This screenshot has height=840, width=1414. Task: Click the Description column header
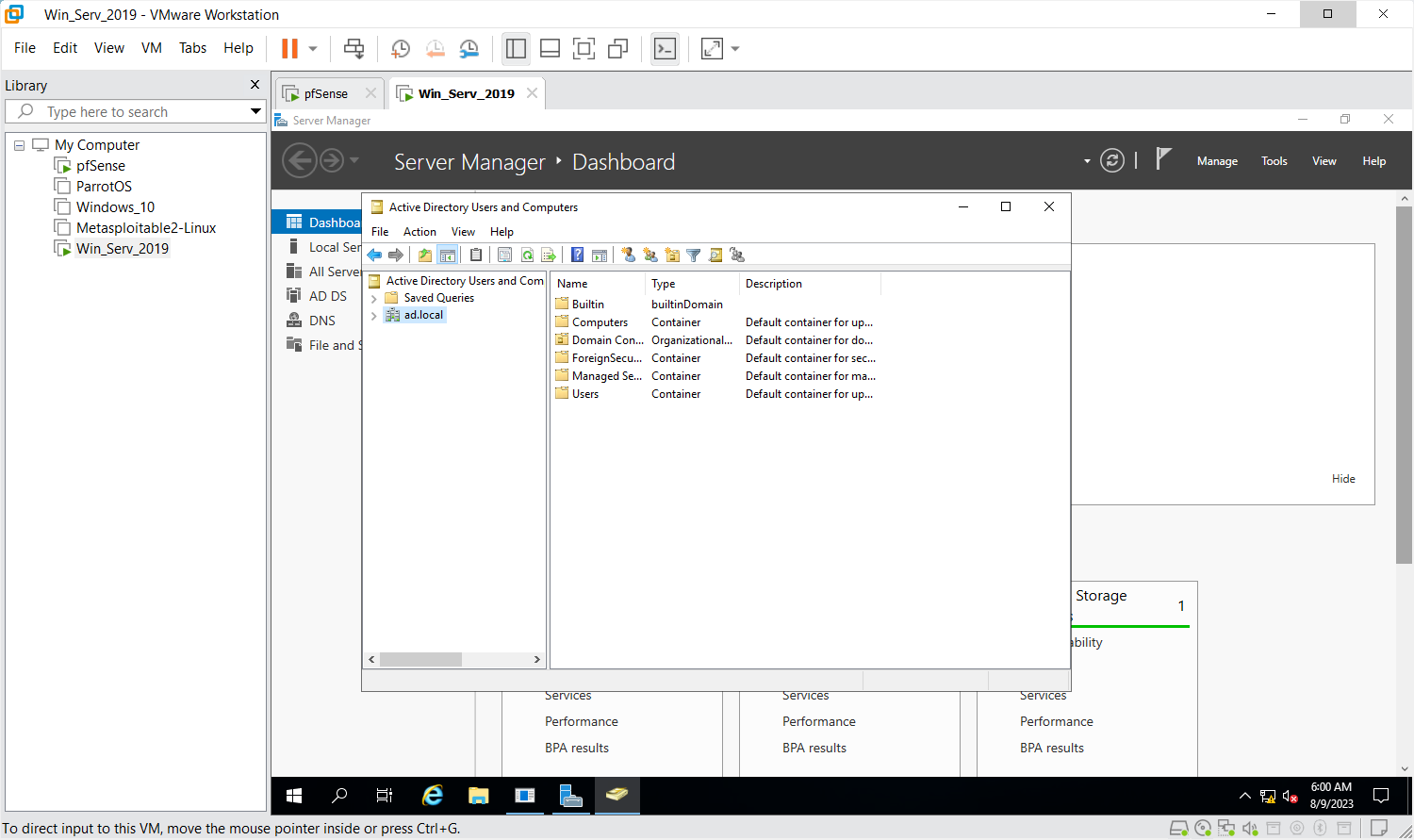pos(810,284)
